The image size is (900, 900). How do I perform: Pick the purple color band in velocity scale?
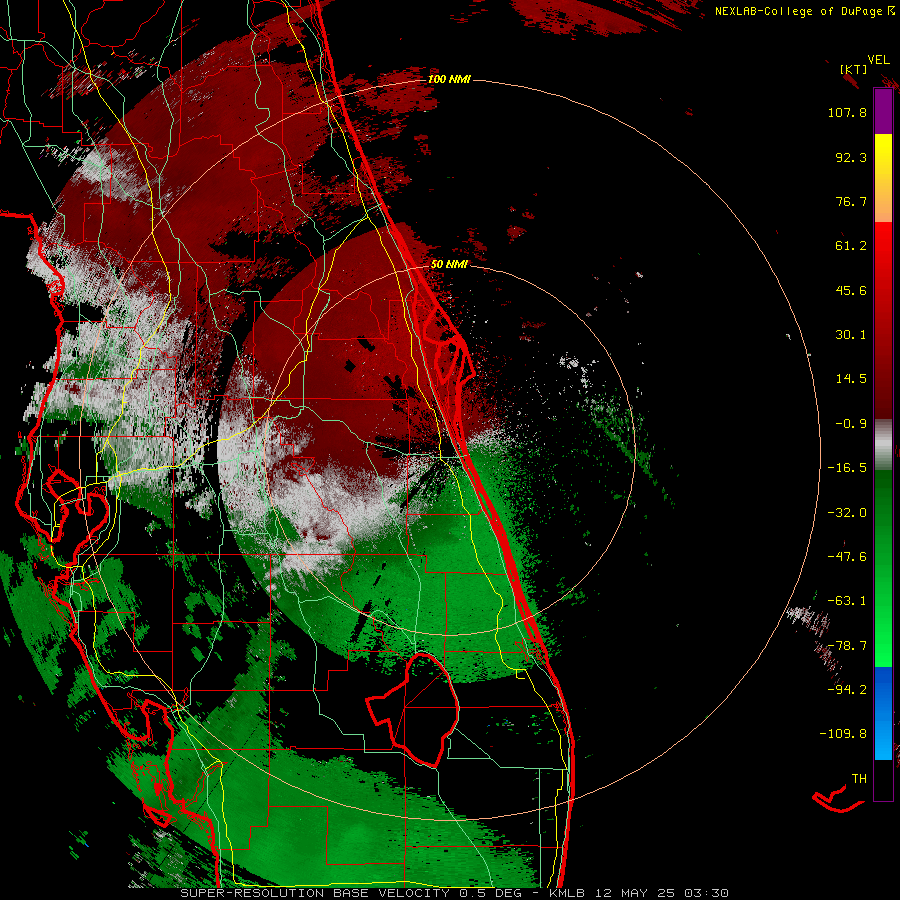883,111
